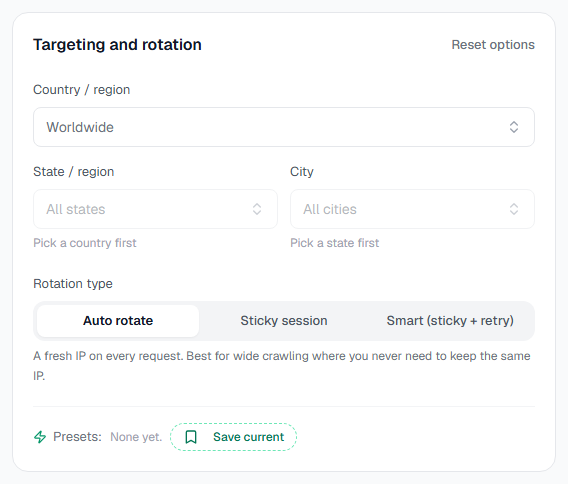The height and width of the screenshot is (484, 568).
Task: Click the 'Rotation type' label
Action: click(73, 284)
